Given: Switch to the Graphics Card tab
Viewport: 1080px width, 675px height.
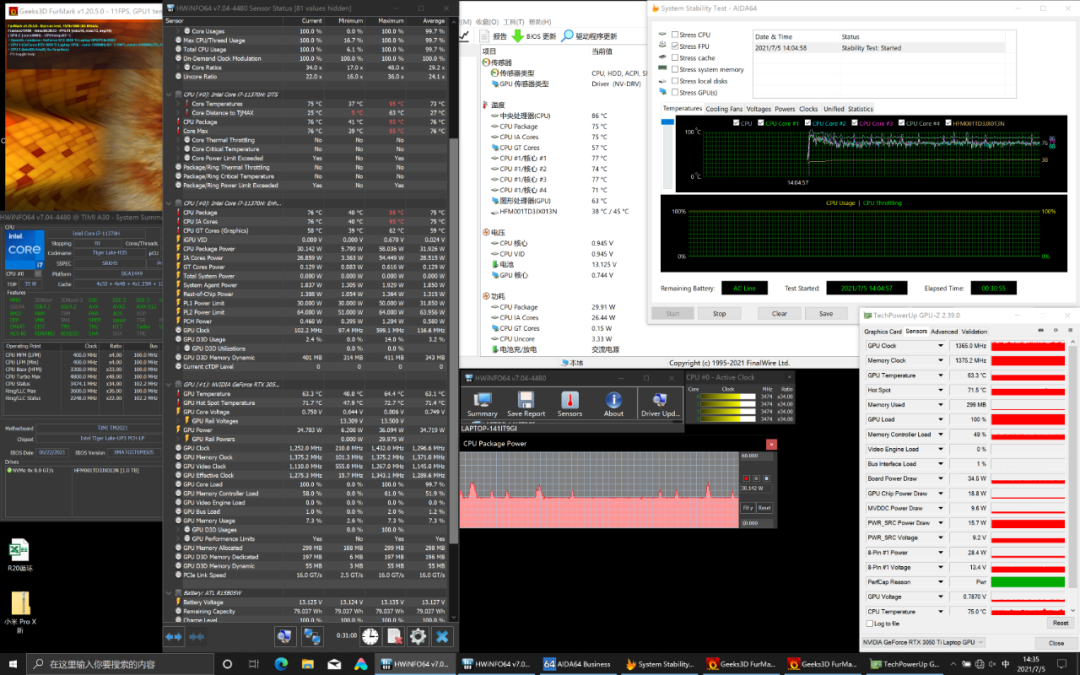Looking at the screenshot, I should coord(882,331).
